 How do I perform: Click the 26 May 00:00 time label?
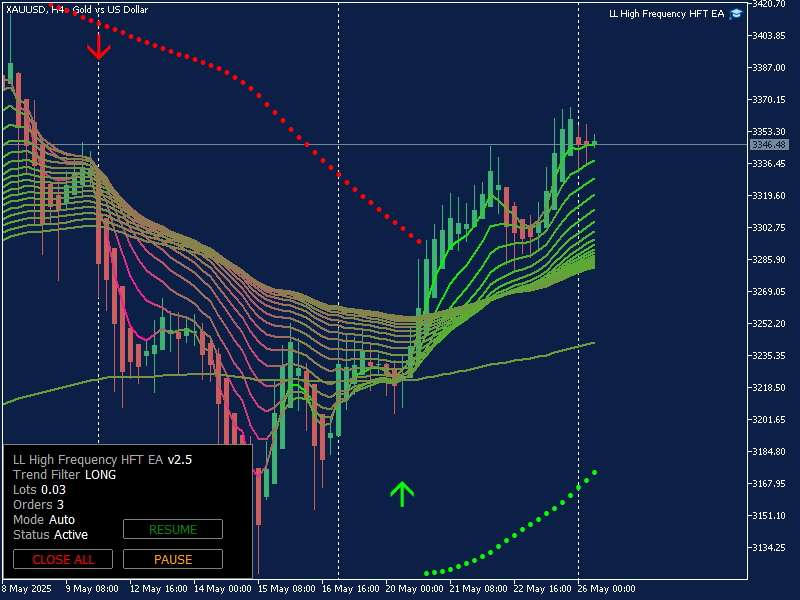[606, 588]
